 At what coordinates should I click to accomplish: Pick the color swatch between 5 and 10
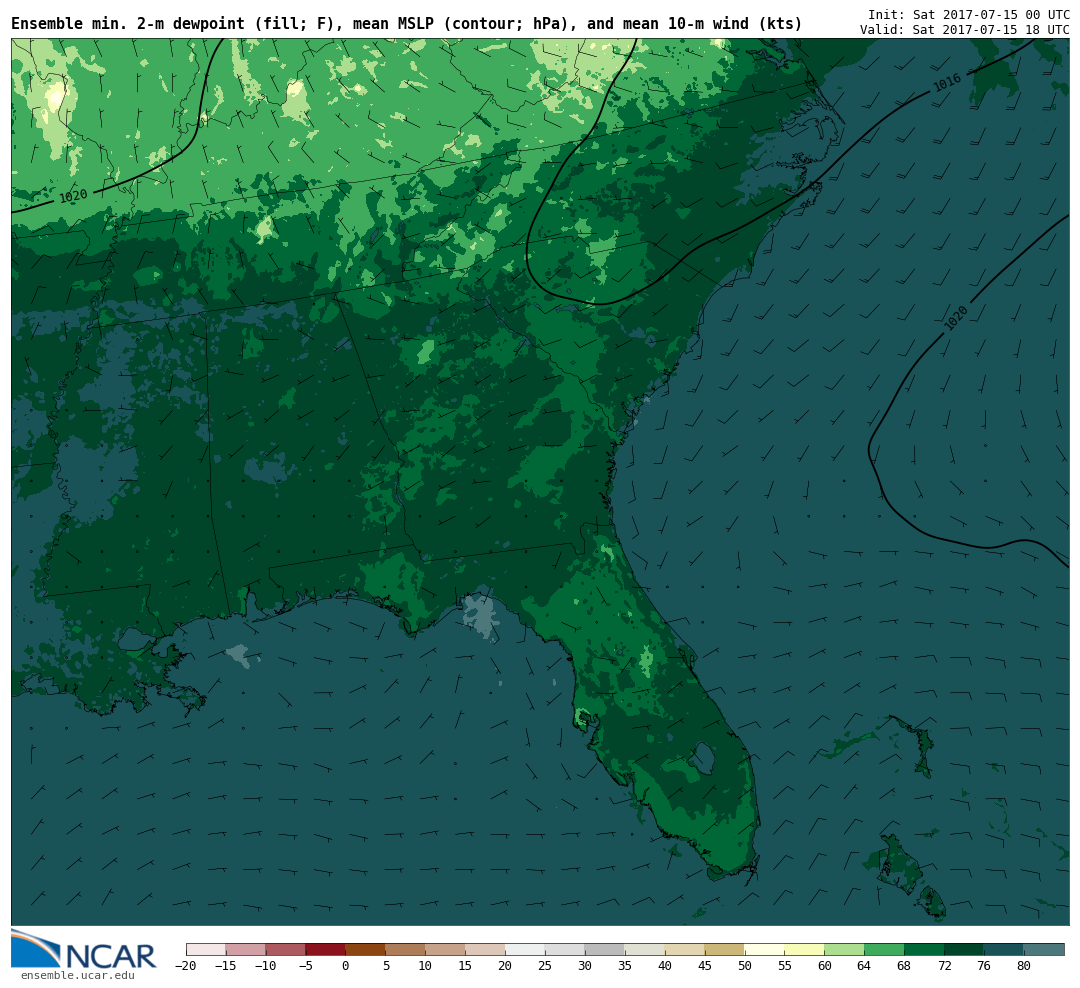[406, 949]
